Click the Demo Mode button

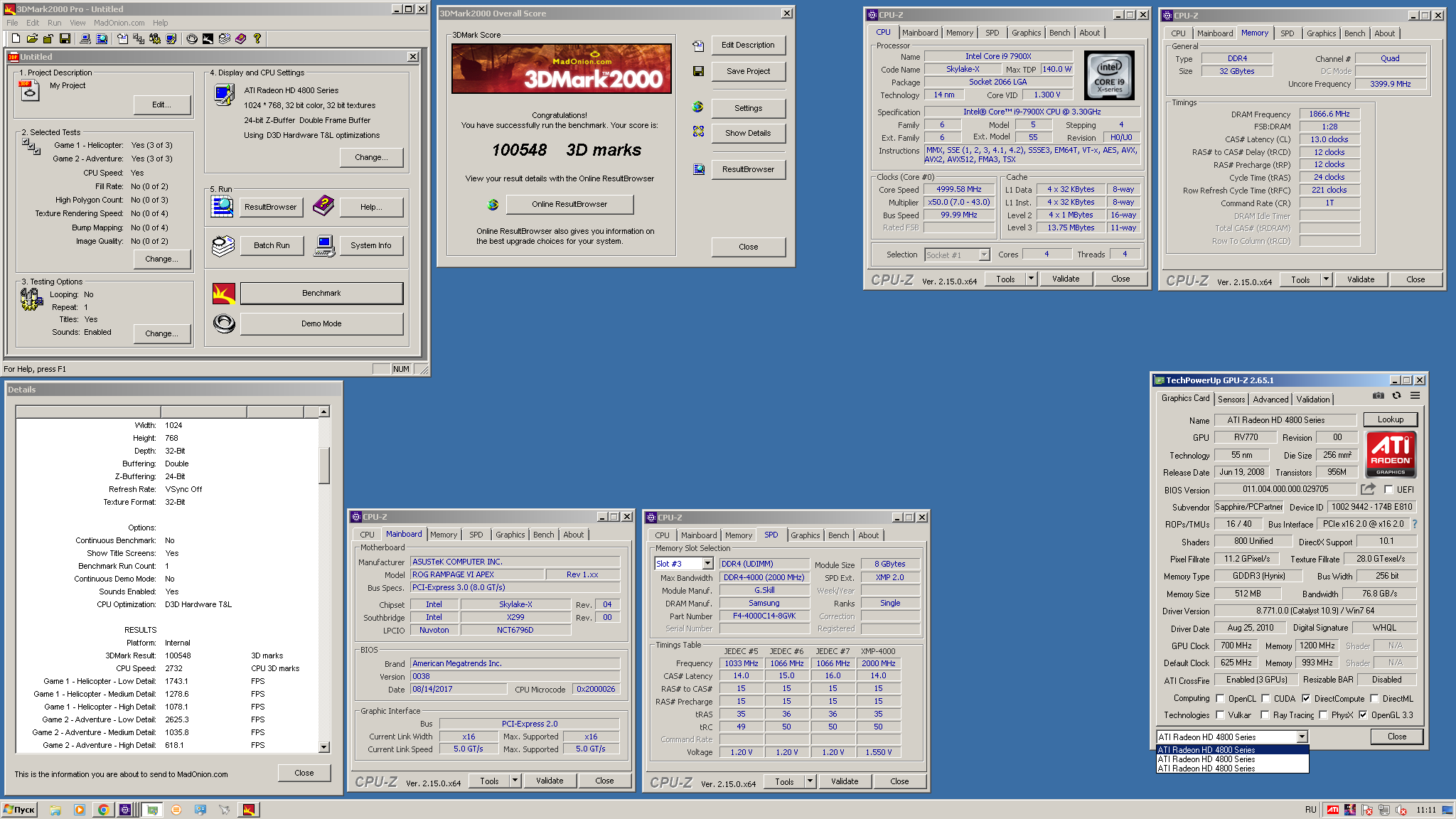pyautogui.click(x=321, y=324)
